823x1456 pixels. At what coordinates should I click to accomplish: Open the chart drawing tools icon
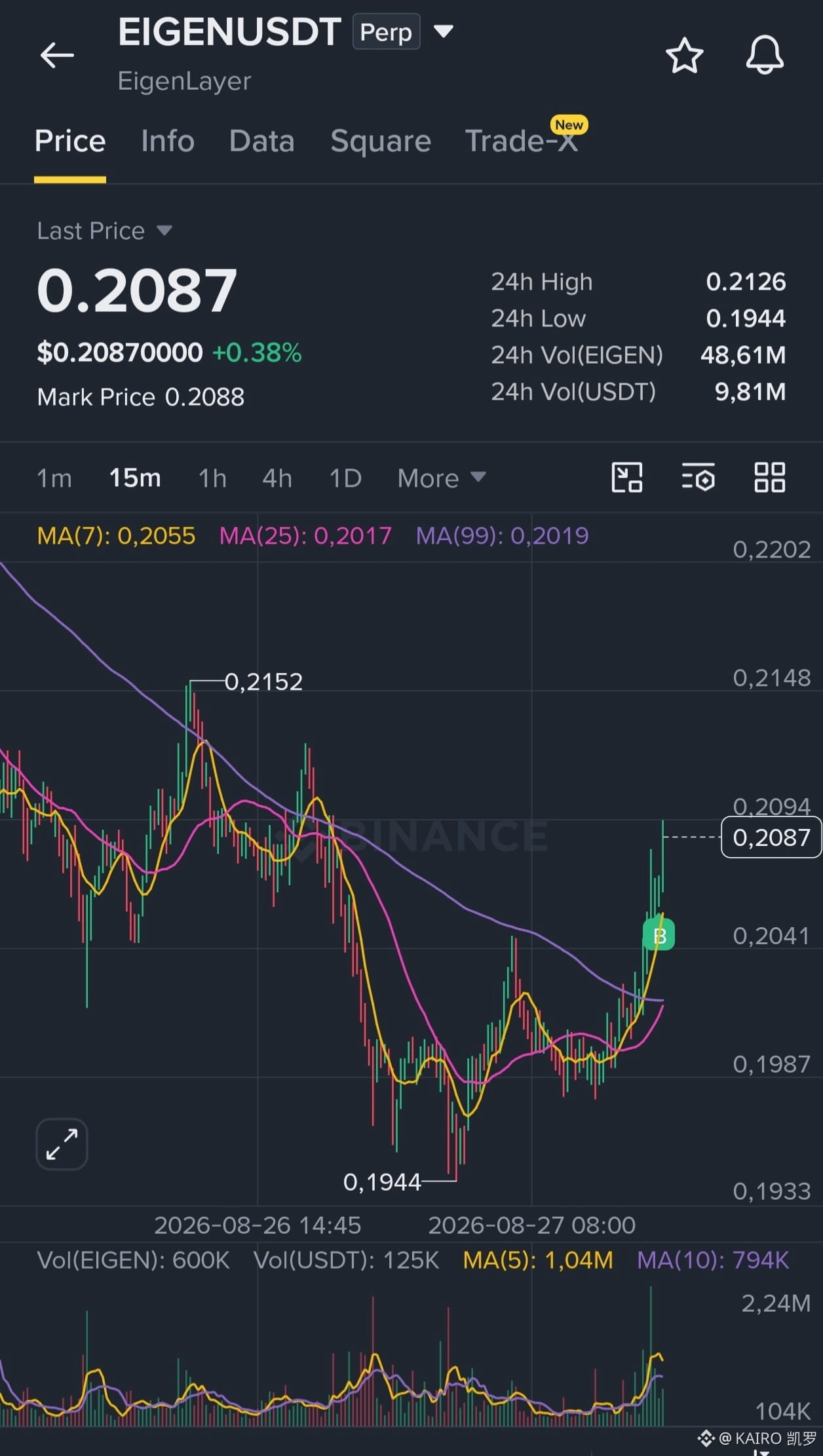click(x=627, y=477)
